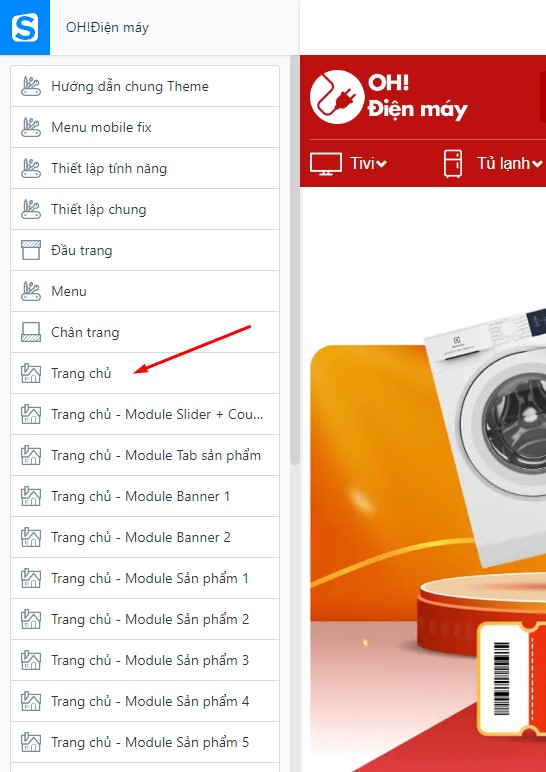Click the refrigerator icon beside Tủ lạnh
The width and height of the screenshot is (546, 772).
[x=452, y=163]
